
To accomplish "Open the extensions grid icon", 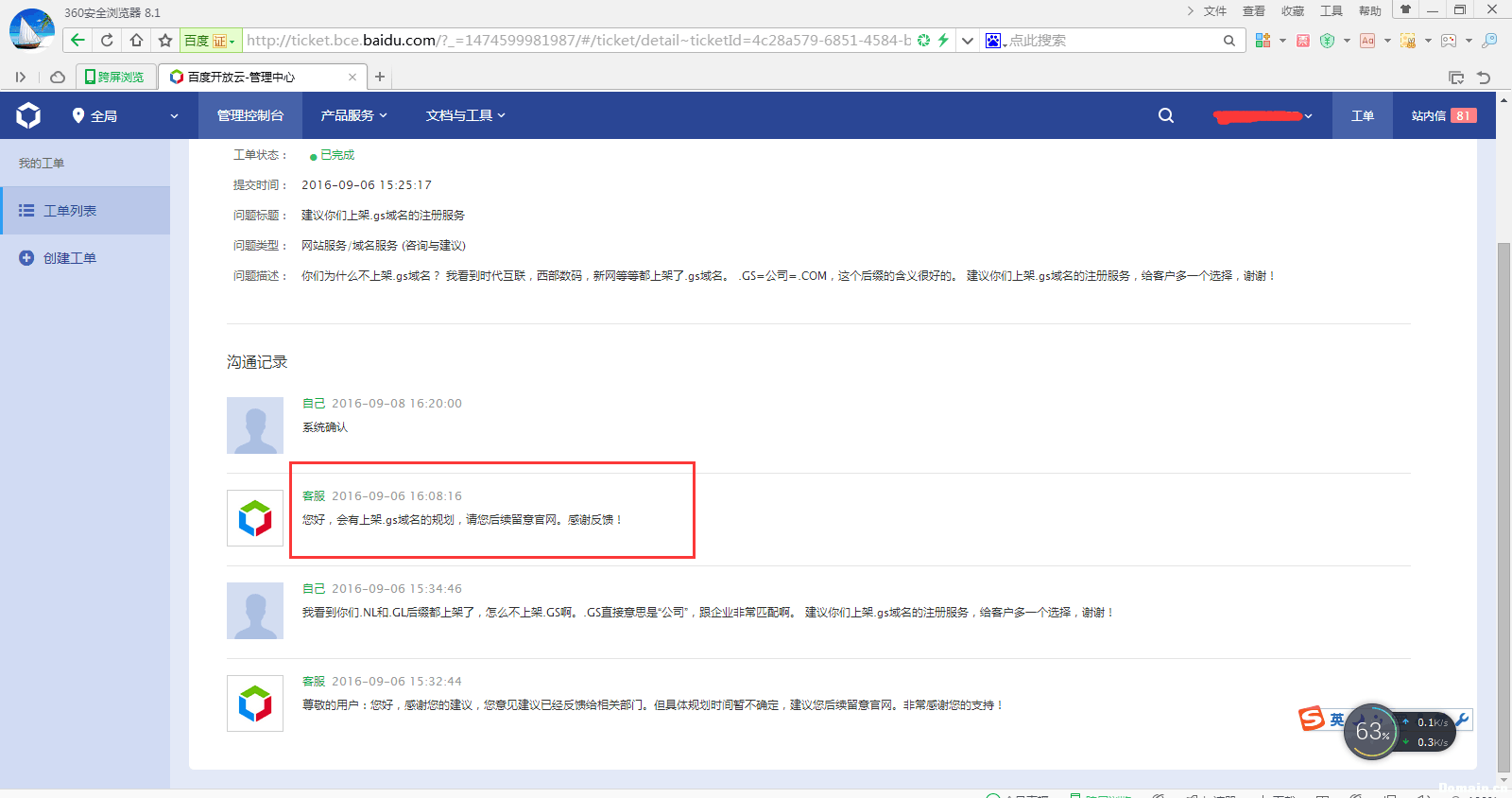I will (1263, 41).
